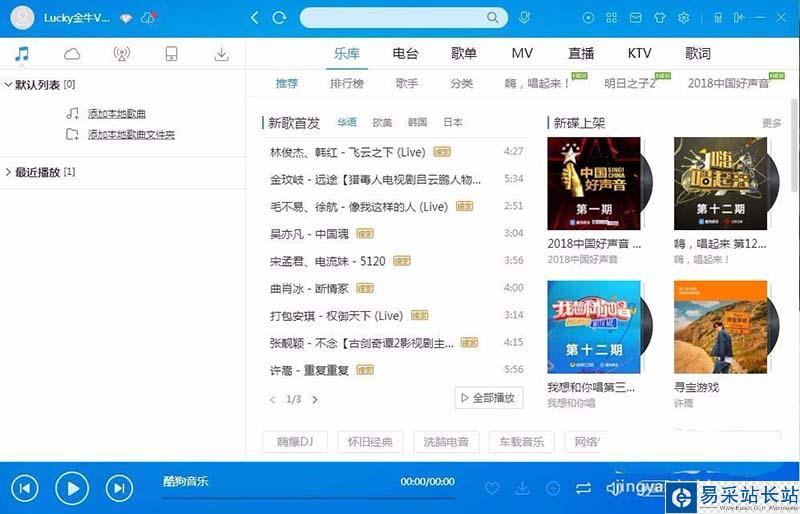Select song 许嵩 - 重复重复
Screen dimensions: 800x514
[x=309, y=370]
